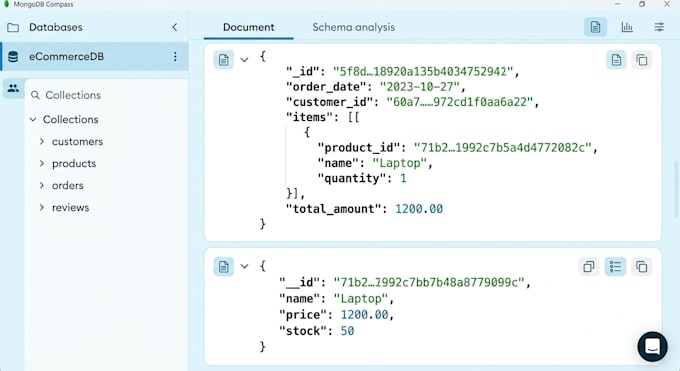The height and width of the screenshot is (371, 680).
Task: Click the eCommerceDB database icon
Action: click(x=13, y=56)
